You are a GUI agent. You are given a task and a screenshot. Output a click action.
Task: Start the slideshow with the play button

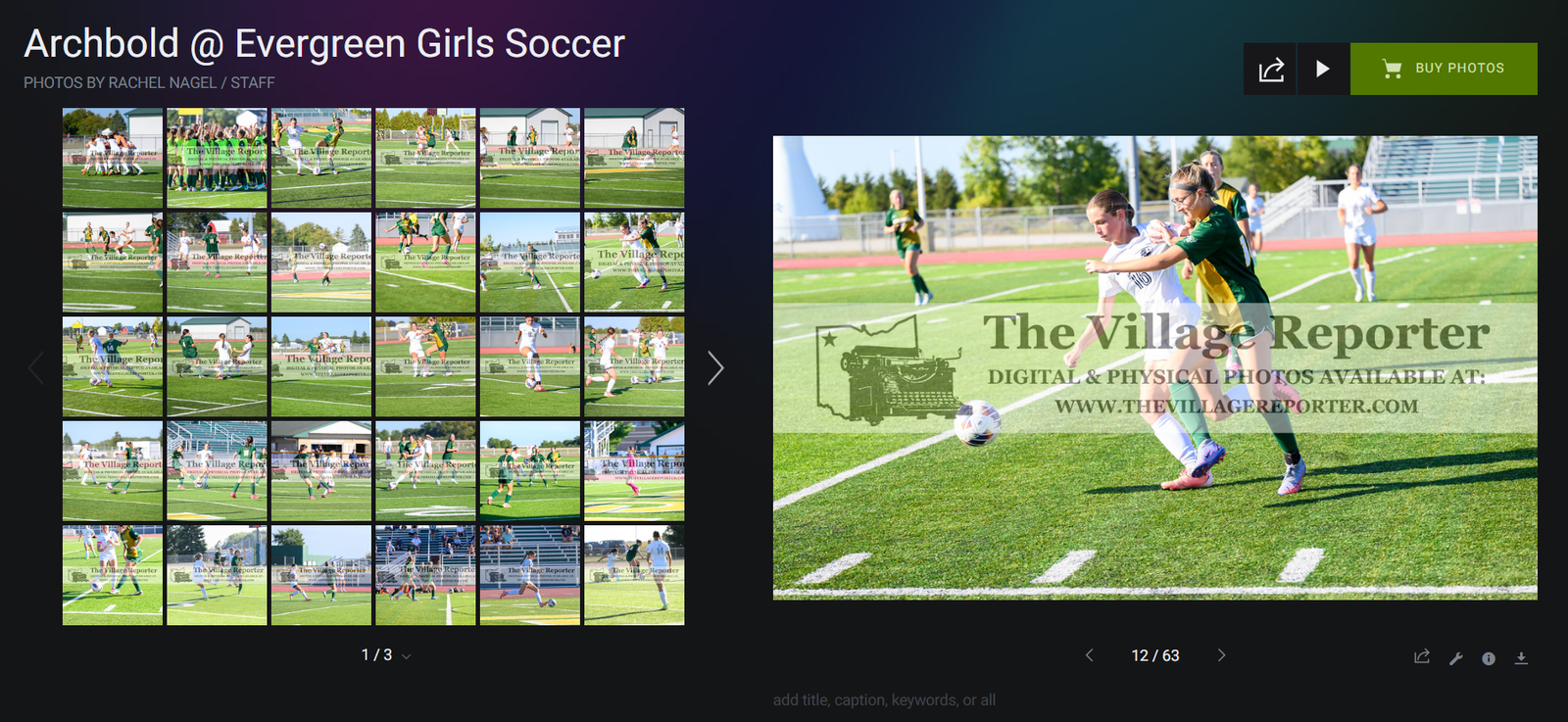(1323, 69)
